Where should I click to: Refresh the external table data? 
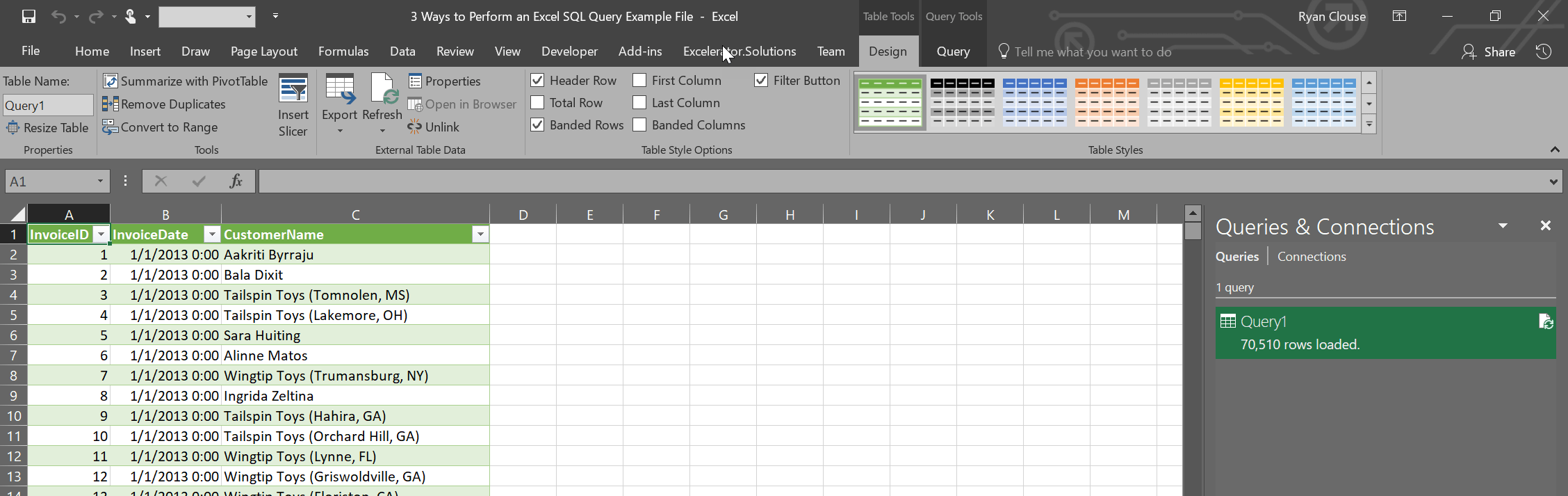[382, 97]
